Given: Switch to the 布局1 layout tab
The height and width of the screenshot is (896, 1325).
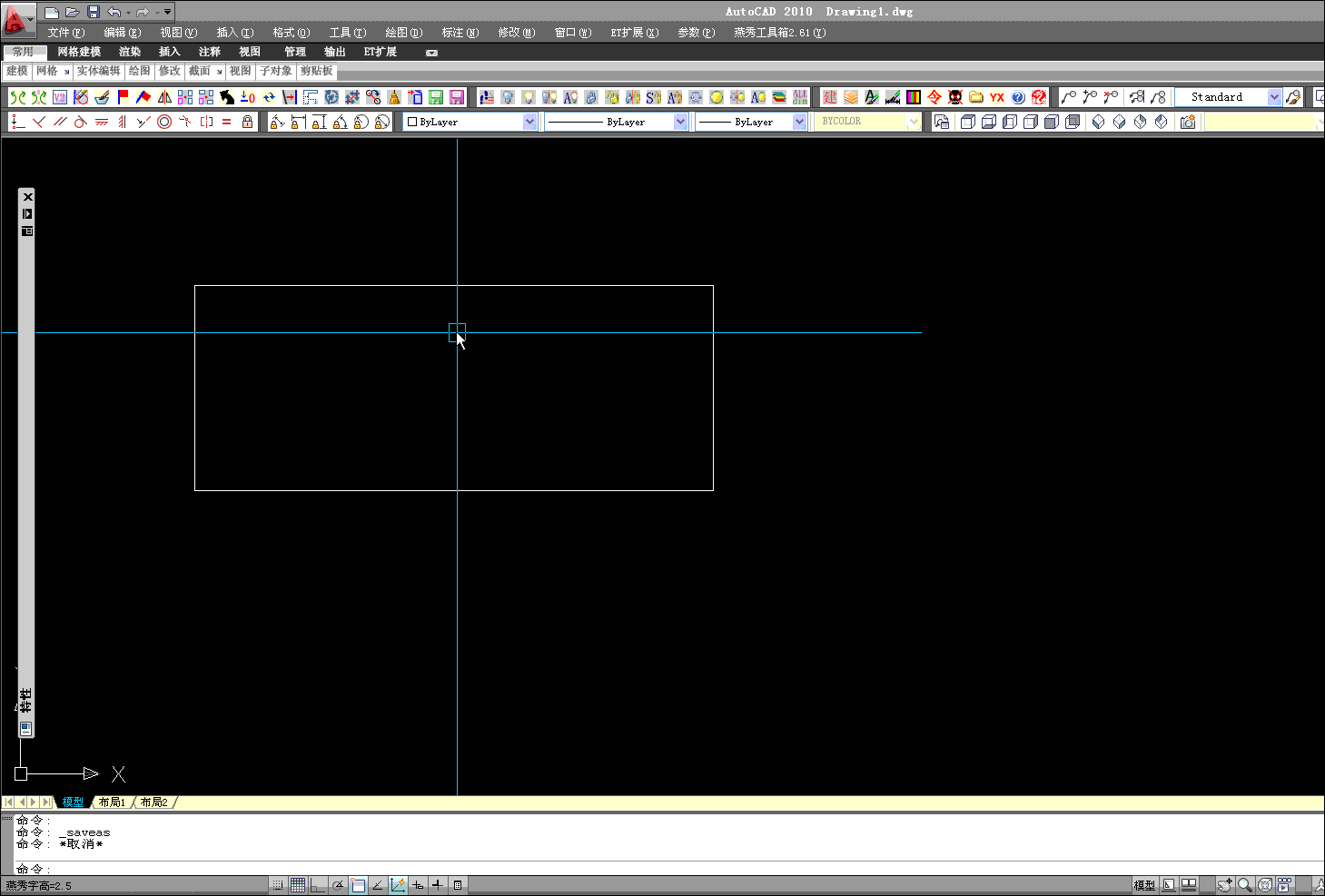Looking at the screenshot, I should (x=113, y=802).
